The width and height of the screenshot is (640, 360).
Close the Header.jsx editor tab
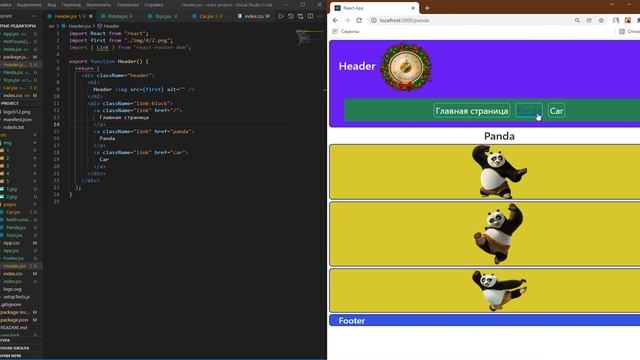[91, 16]
